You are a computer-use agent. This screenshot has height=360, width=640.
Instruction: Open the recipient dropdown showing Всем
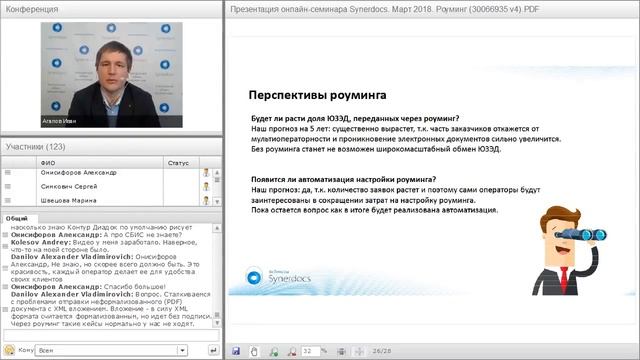point(111,350)
